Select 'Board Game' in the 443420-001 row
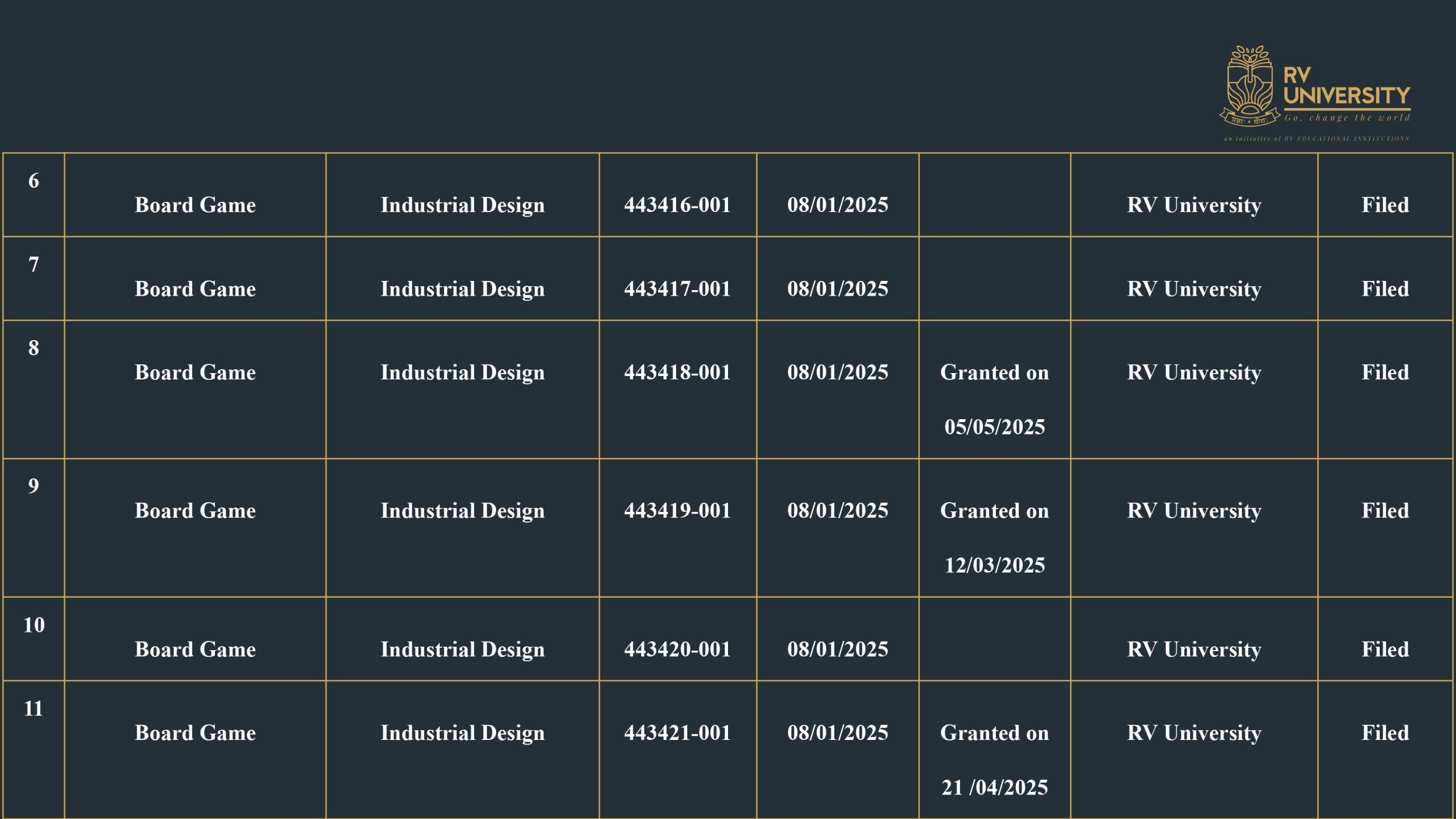This screenshot has width=1456, height=819. pyautogui.click(x=195, y=650)
